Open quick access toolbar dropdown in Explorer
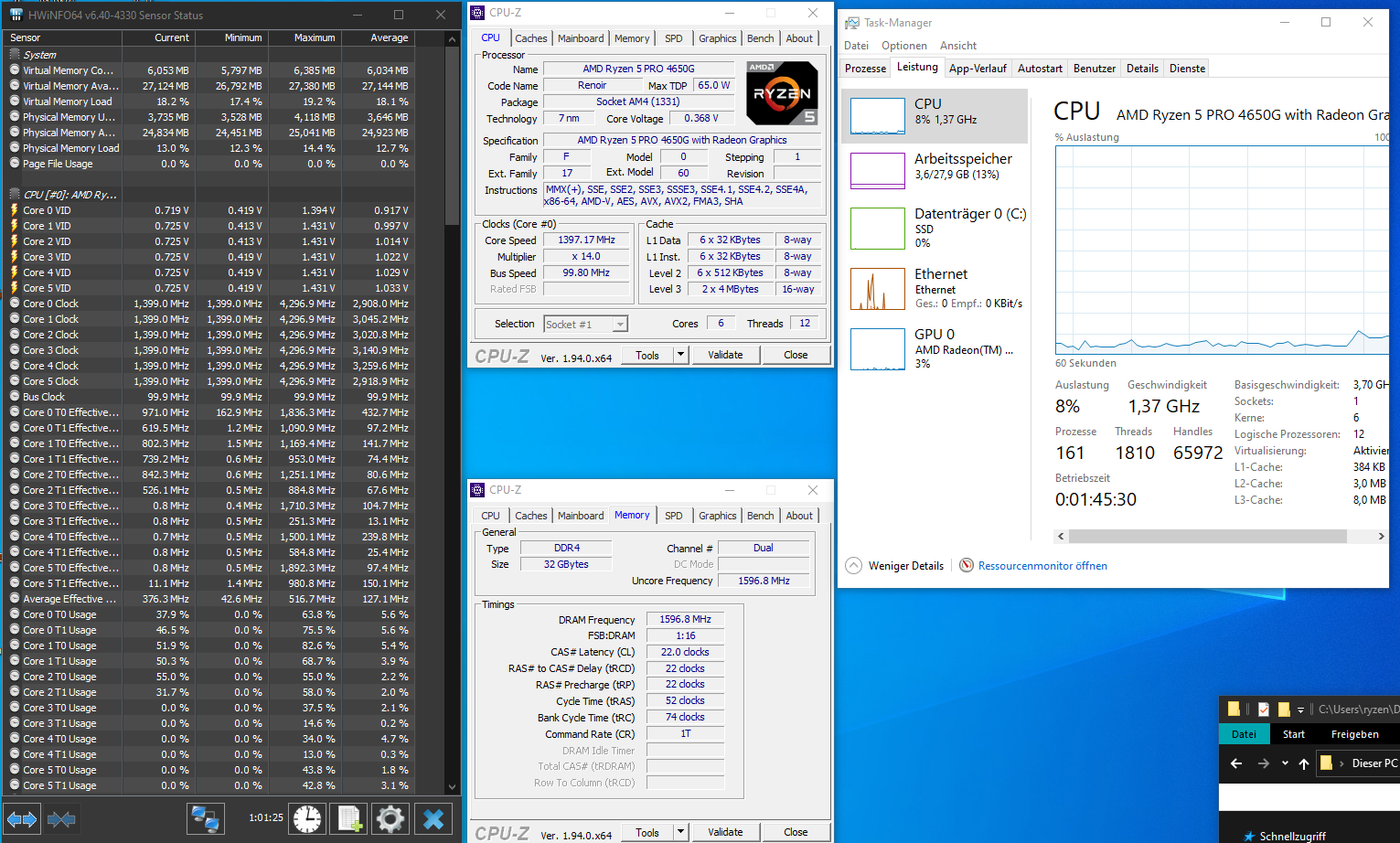 1300,710
